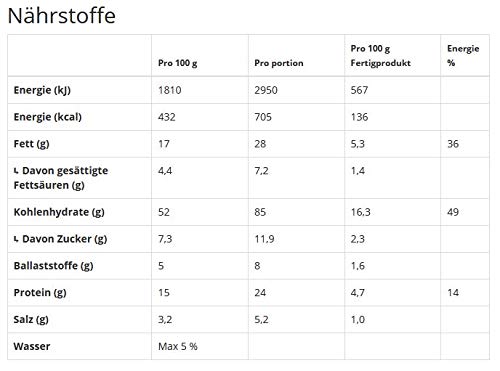Click the 49 energy percent value
Image resolution: width=500 pixels, height=371 pixels.
coord(453,212)
